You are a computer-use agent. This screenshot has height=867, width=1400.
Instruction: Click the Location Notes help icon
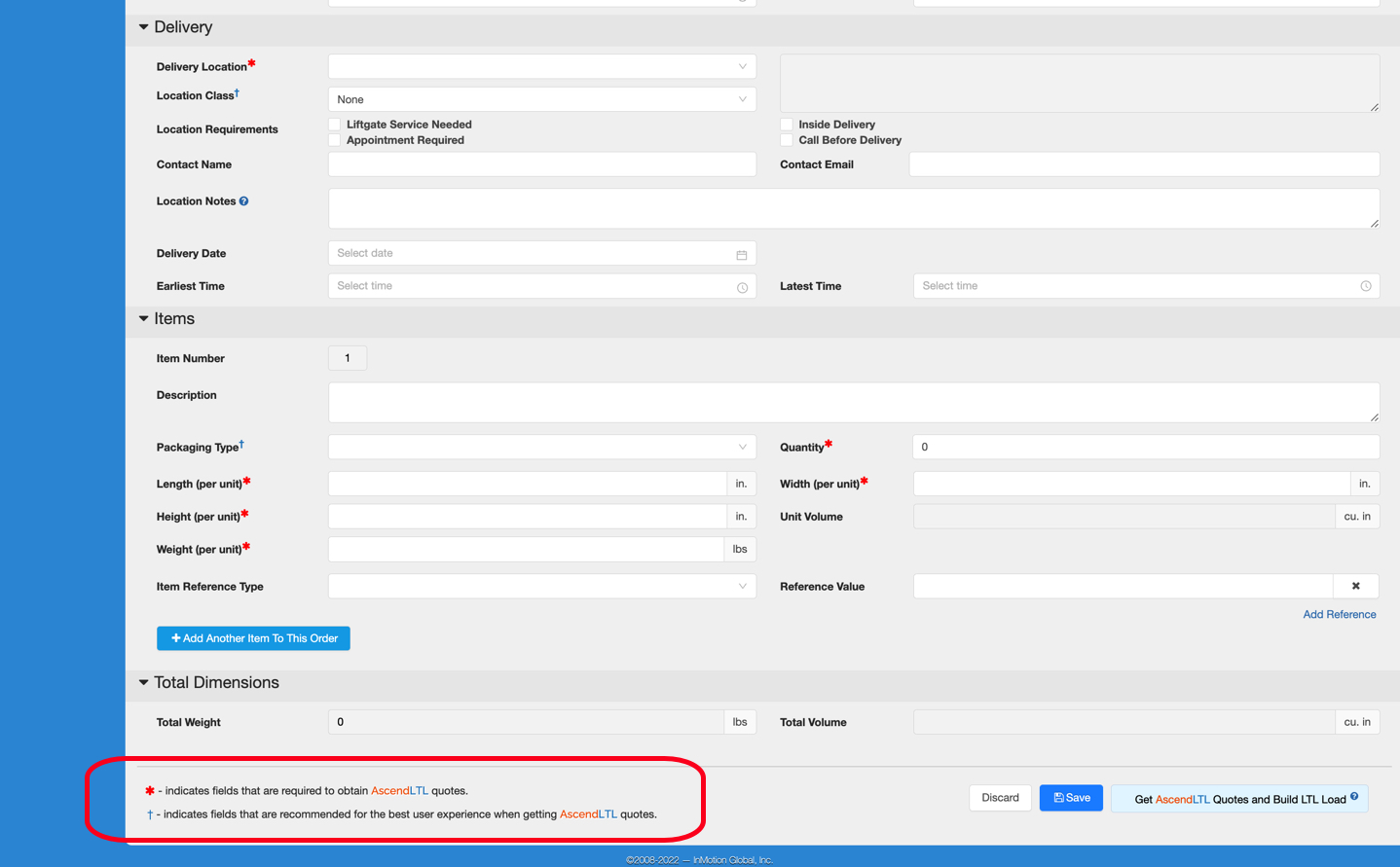pos(244,201)
